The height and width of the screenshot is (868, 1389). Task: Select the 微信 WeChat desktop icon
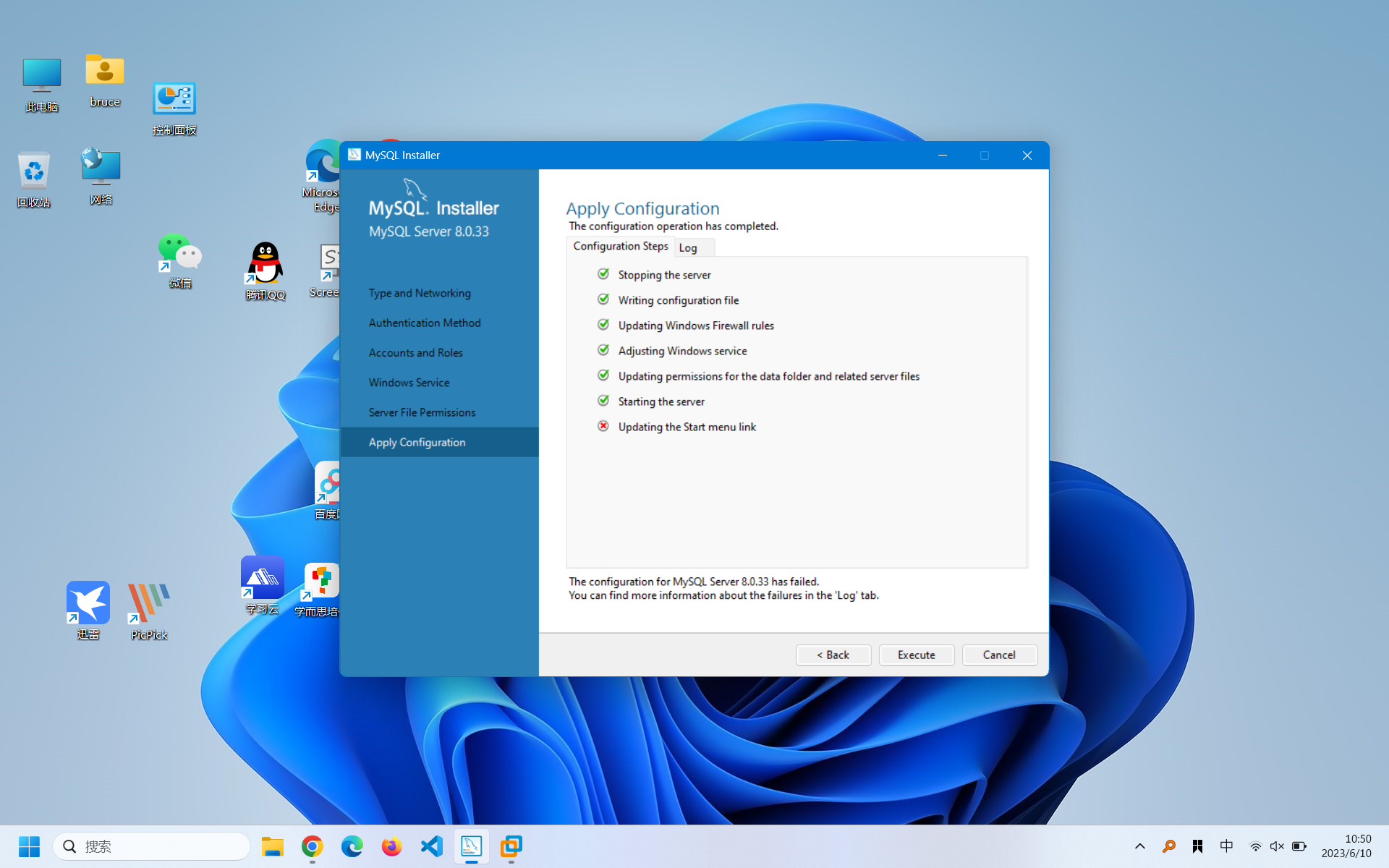click(x=180, y=261)
